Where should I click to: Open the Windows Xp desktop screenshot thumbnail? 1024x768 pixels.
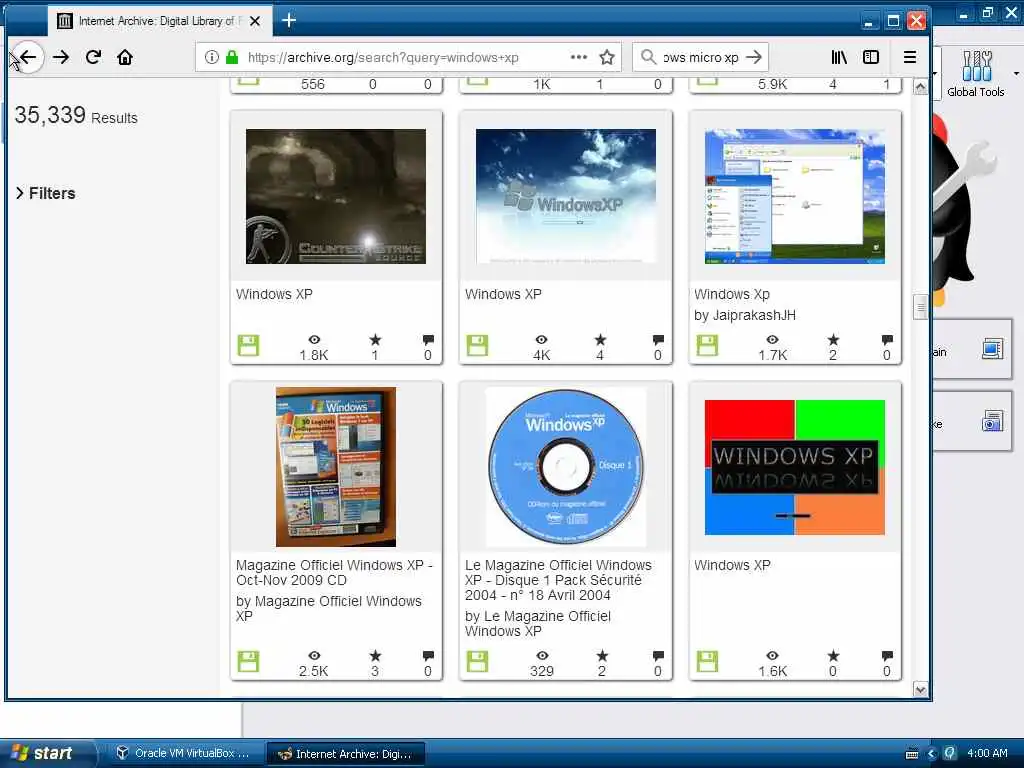[795, 197]
